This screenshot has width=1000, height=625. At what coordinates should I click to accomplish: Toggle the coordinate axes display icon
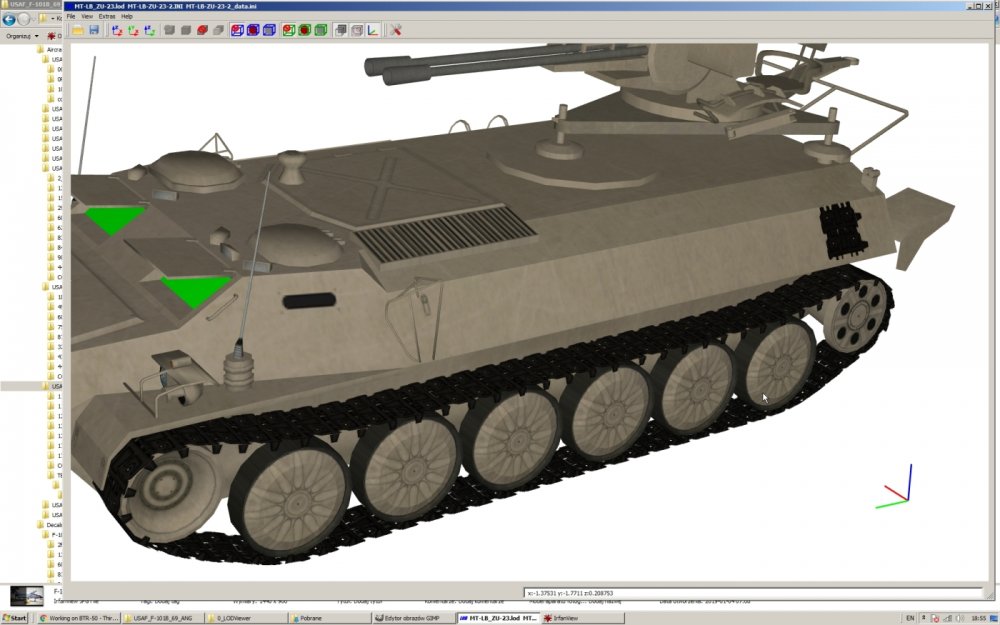[x=373, y=30]
